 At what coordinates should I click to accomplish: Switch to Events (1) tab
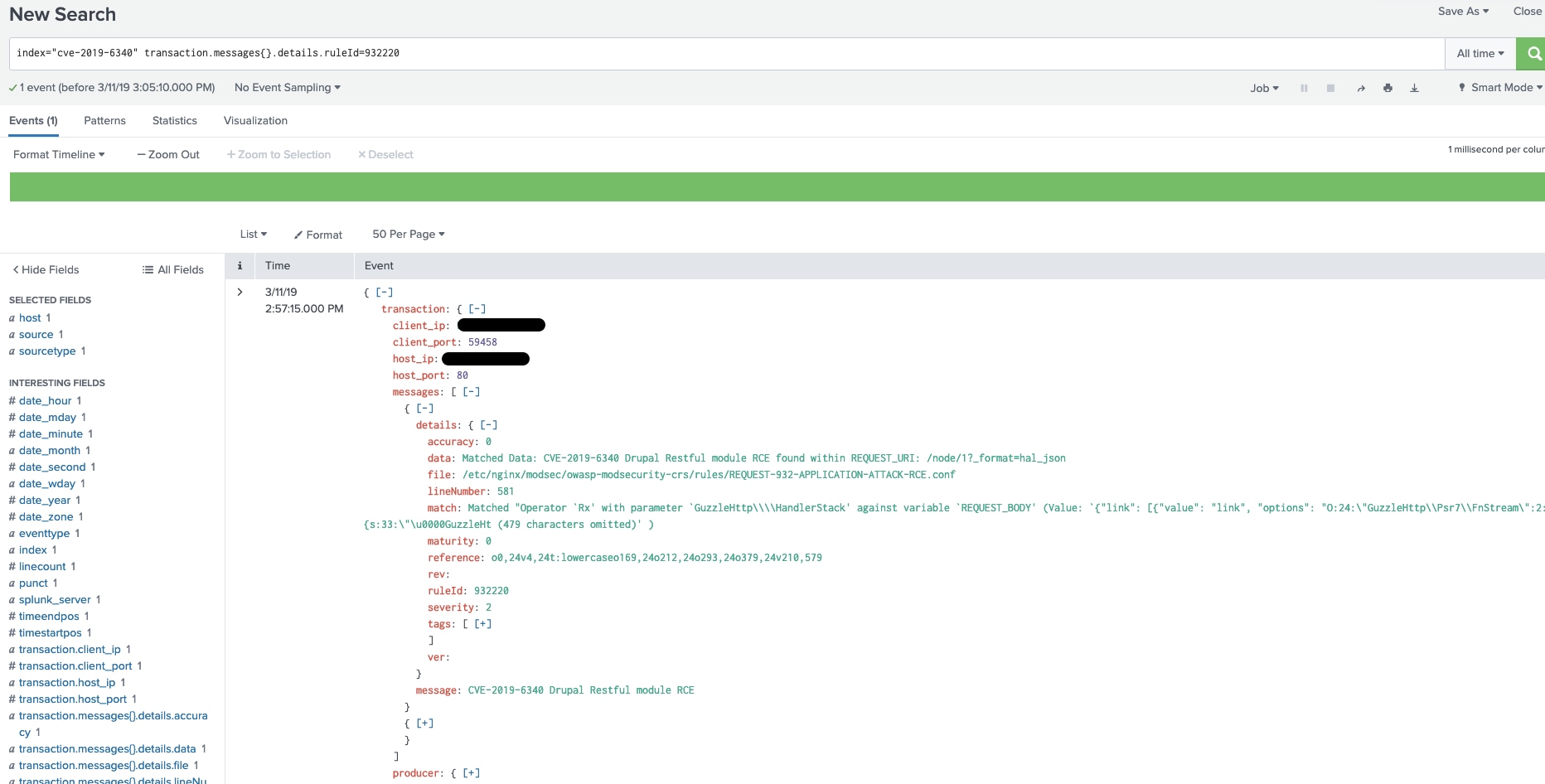[x=33, y=120]
